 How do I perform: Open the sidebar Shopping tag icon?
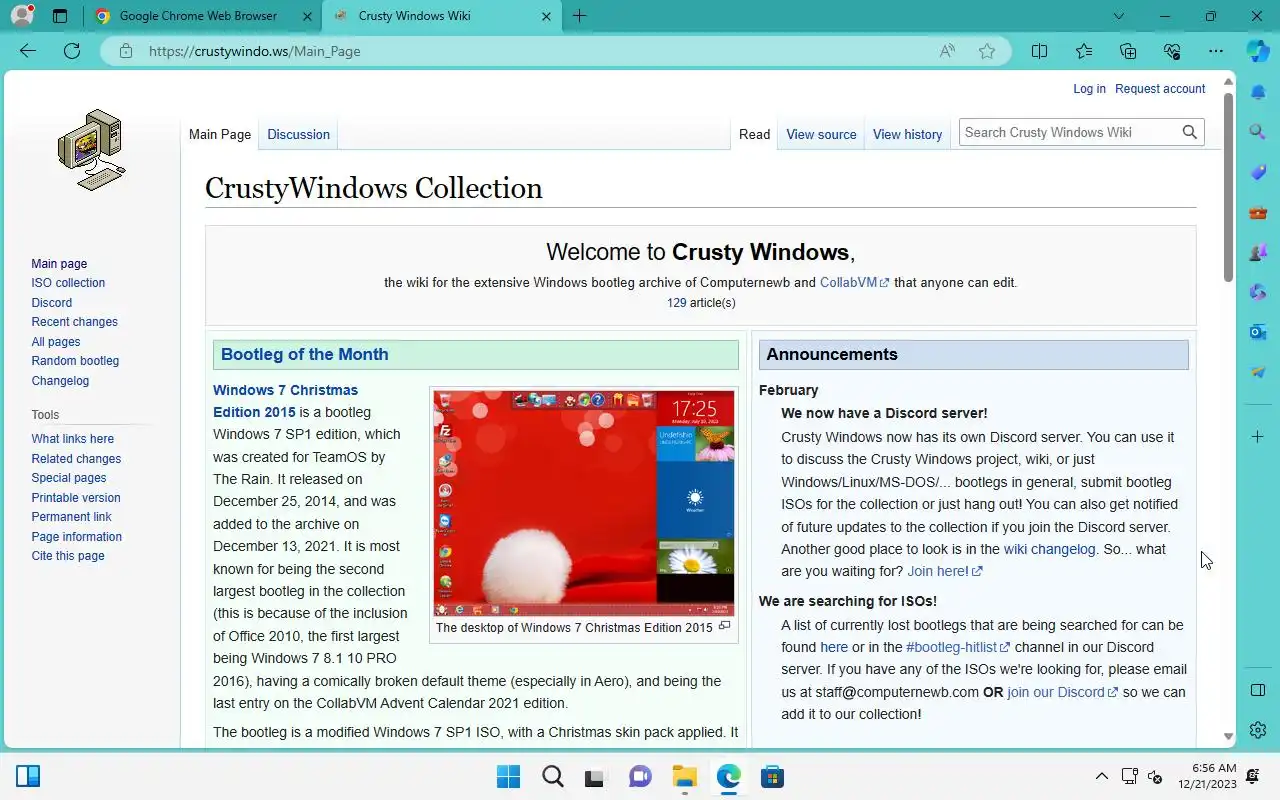click(1258, 172)
